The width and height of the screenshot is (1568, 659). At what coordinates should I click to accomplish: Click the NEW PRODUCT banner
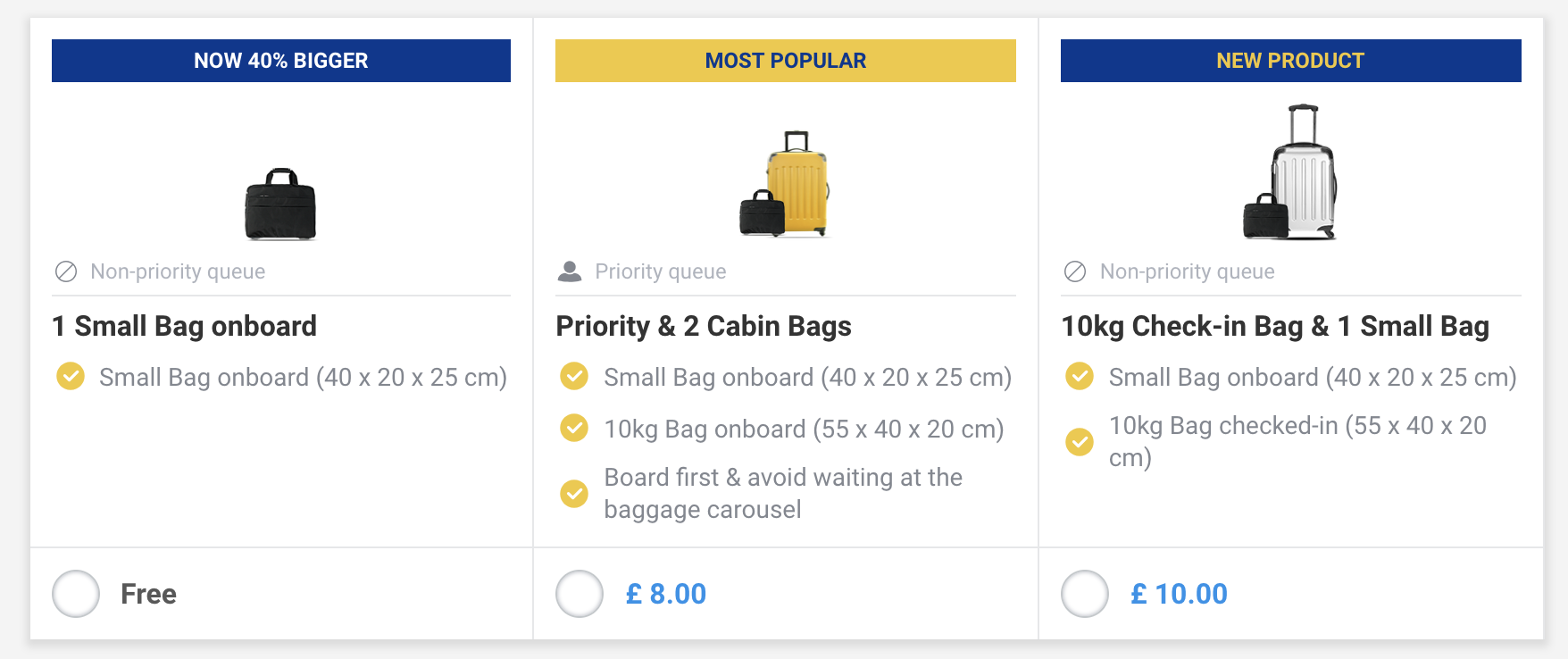click(x=1290, y=61)
